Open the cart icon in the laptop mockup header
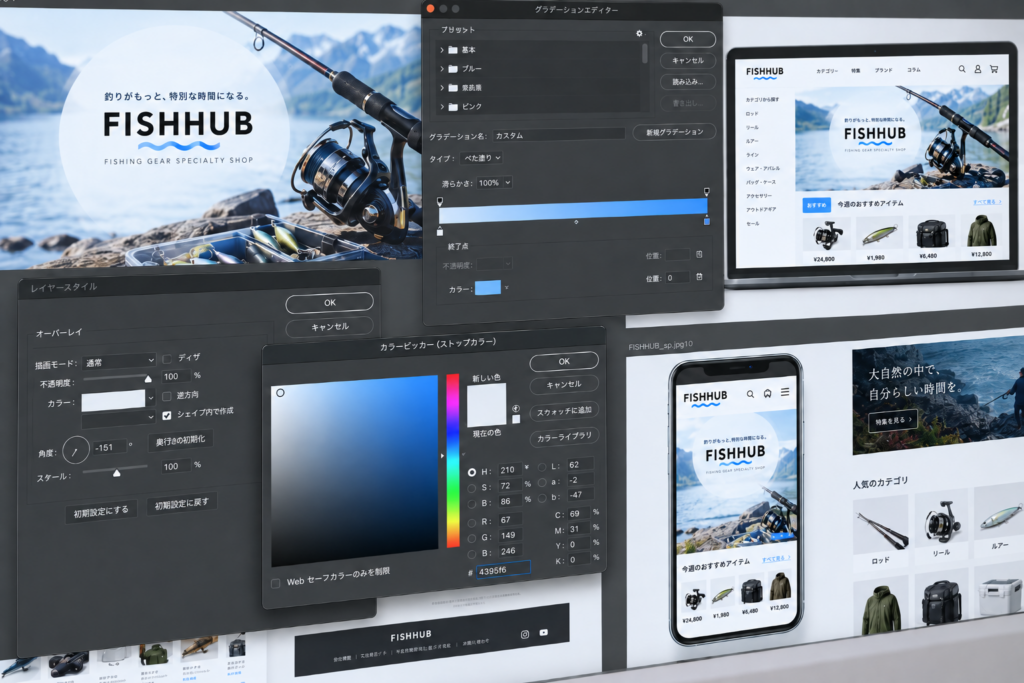1024x683 pixels. tap(994, 69)
